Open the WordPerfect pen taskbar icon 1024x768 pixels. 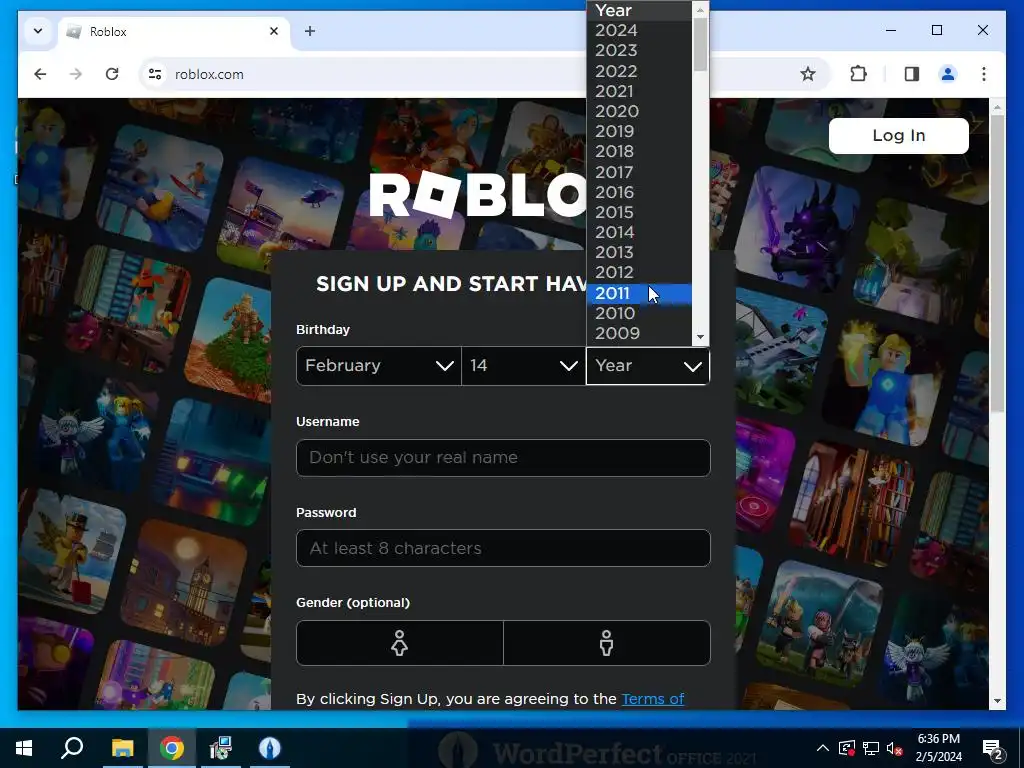270,748
